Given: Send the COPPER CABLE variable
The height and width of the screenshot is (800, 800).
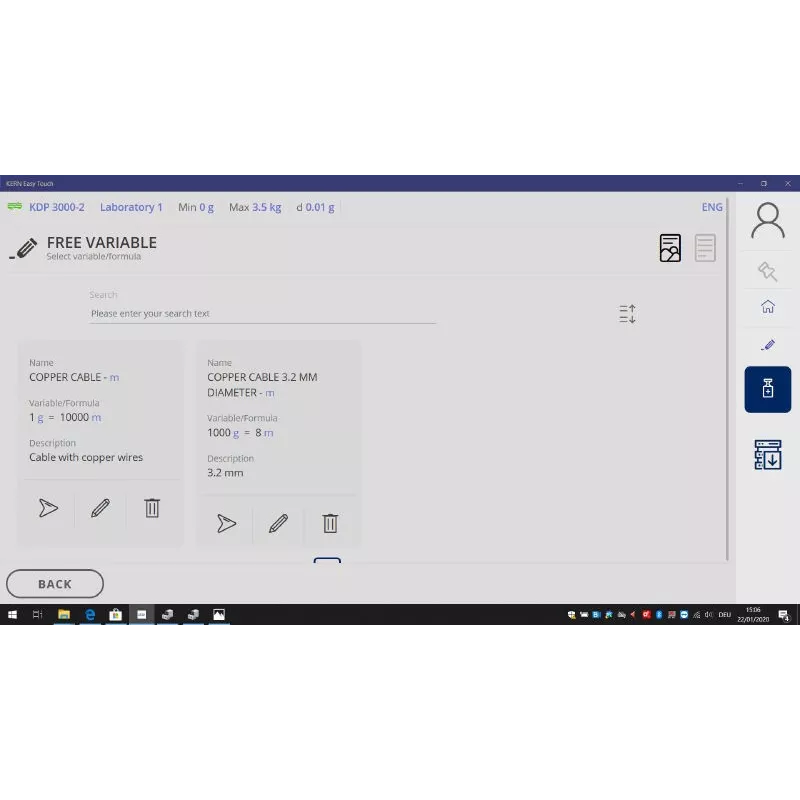Looking at the screenshot, I should tap(48, 508).
